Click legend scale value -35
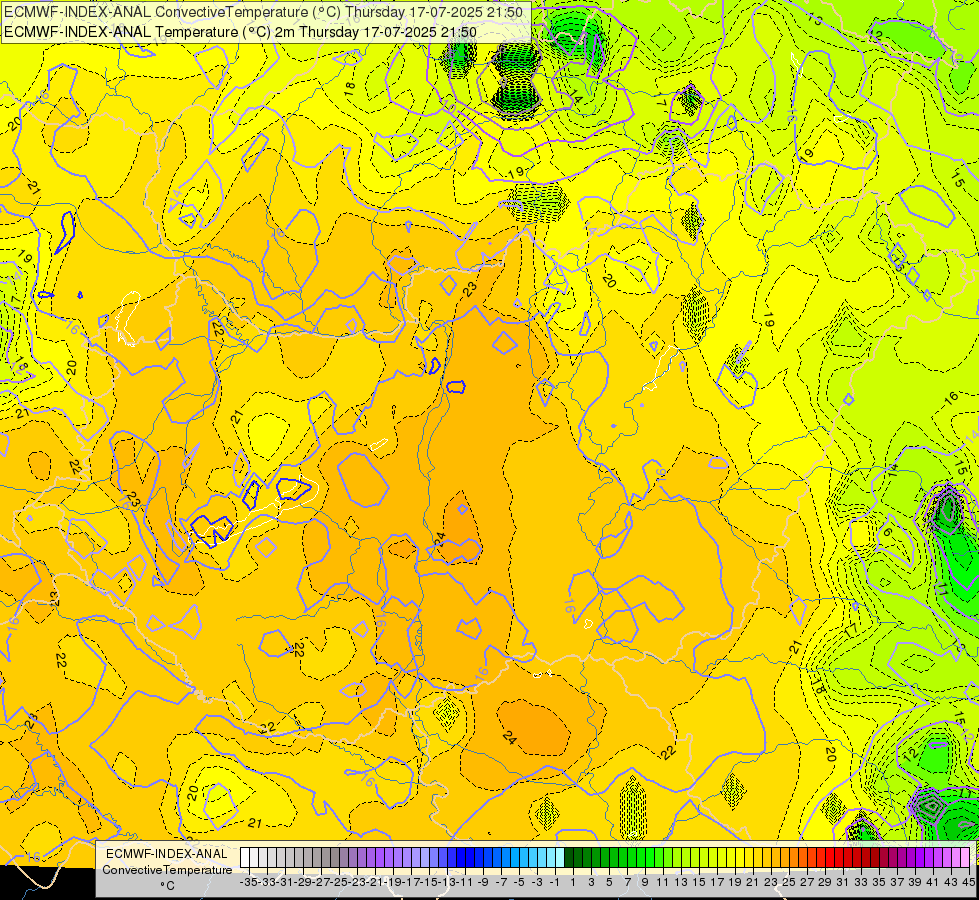979x900 pixels. (248, 882)
